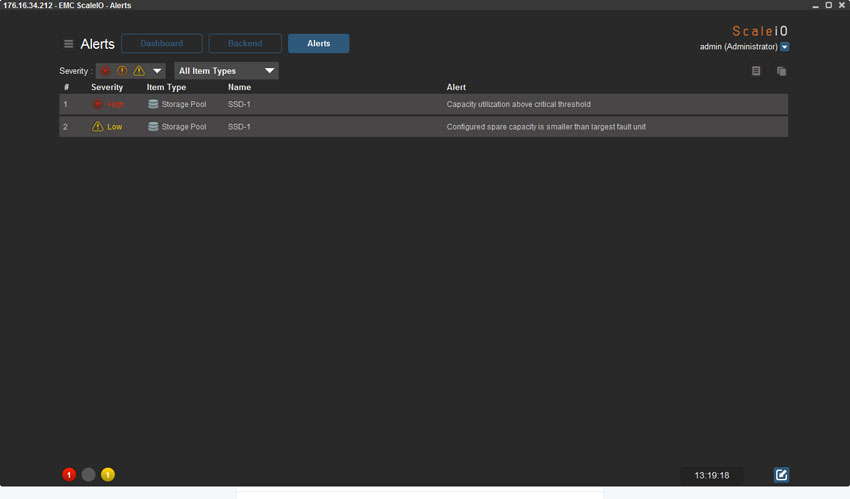Click the Low warning icon in row 2
This screenshot has width=850, height=499.
click(x=98, y=126)
